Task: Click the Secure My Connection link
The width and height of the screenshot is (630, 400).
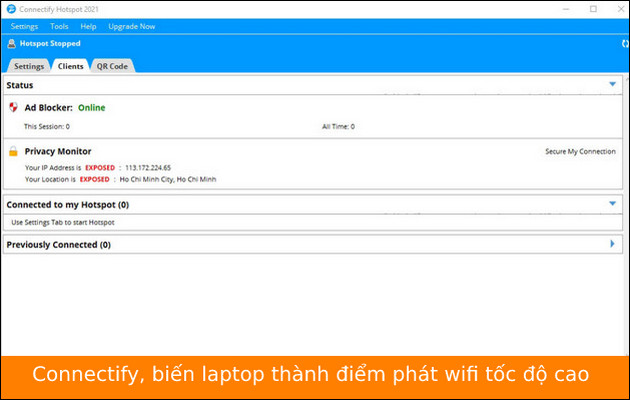Action: click(580, 151)
